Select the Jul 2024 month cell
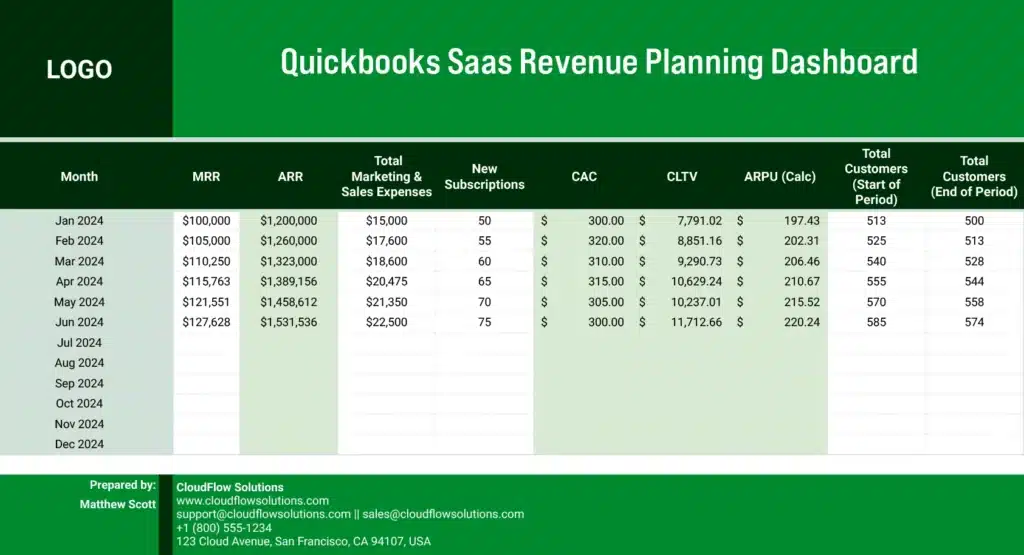Viewport: 1024px width, 555px height. (x=79, y=343)
